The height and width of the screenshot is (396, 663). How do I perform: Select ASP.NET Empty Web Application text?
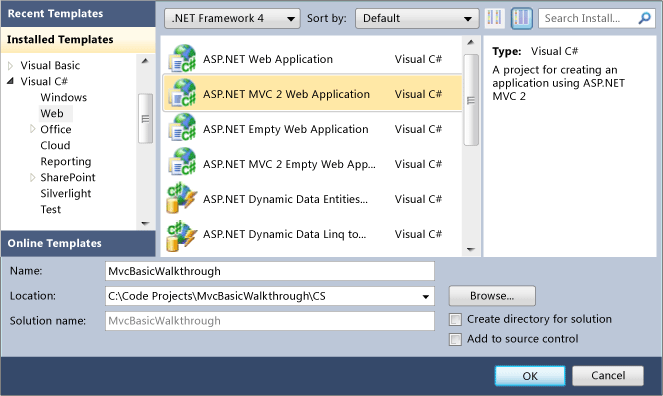pyautogui.click(x=285, y=129)
